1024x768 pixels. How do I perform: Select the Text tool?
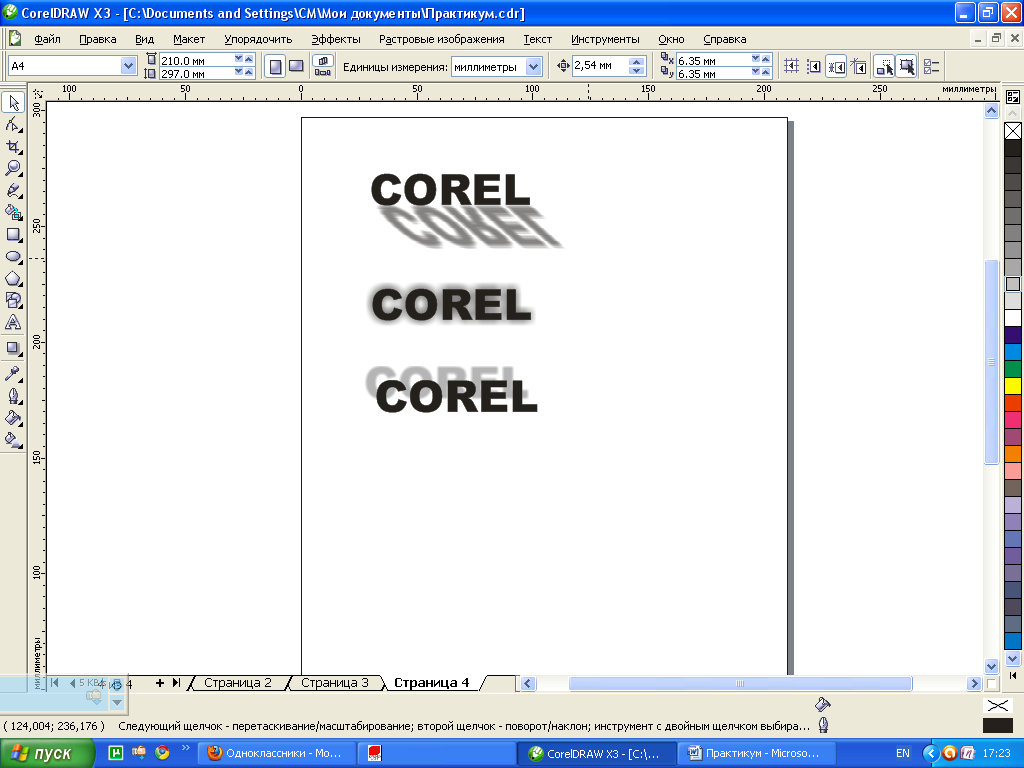13,323
